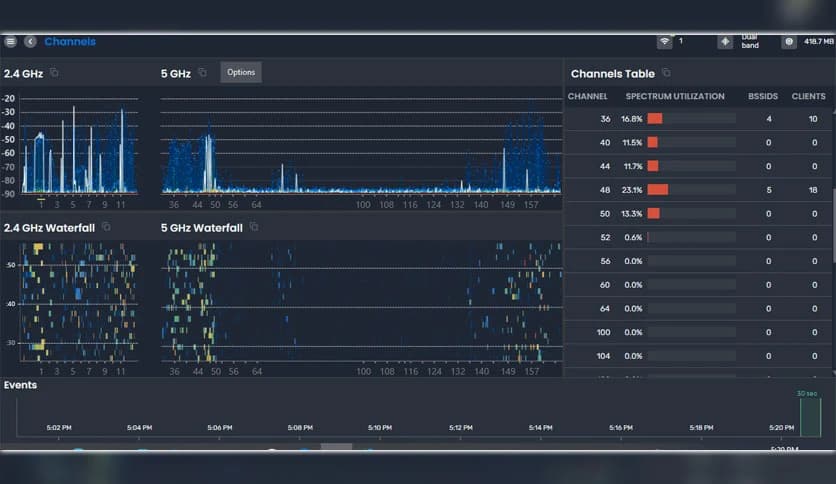Open the hamburger menu icon
836x484 pixels.
tap(10, 42)
